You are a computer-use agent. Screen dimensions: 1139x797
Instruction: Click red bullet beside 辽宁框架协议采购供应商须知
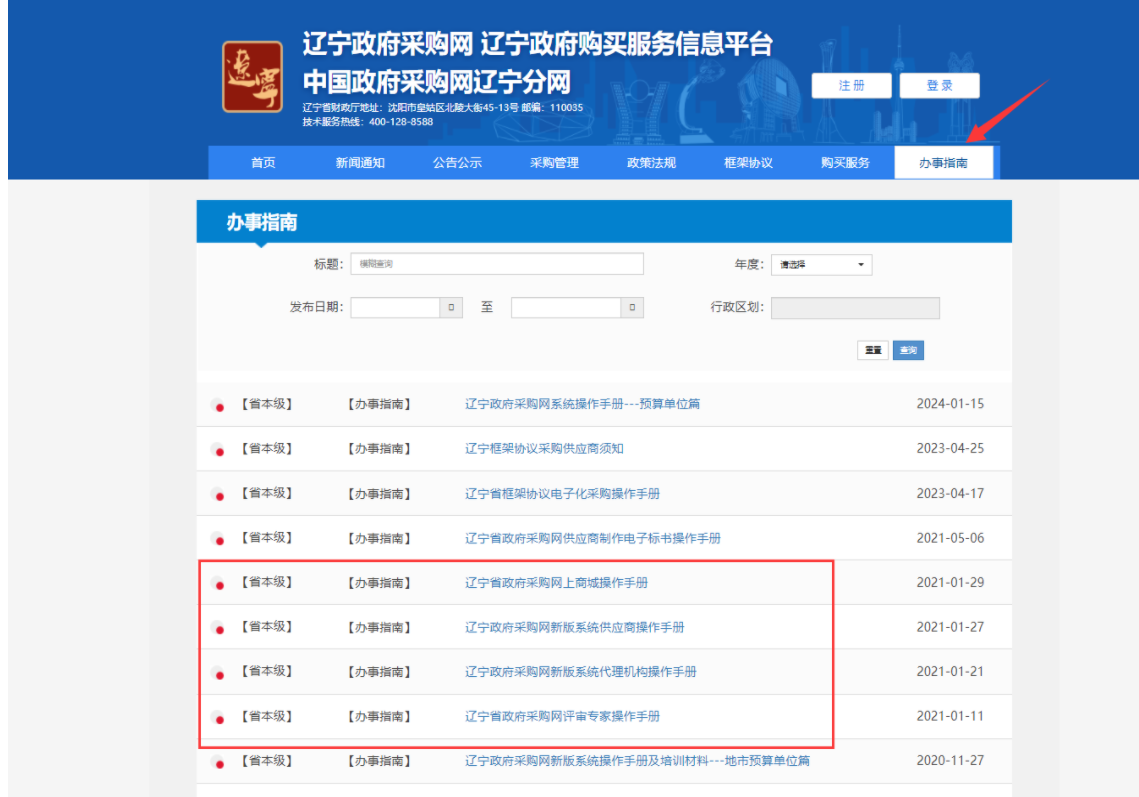pos(219,451)
